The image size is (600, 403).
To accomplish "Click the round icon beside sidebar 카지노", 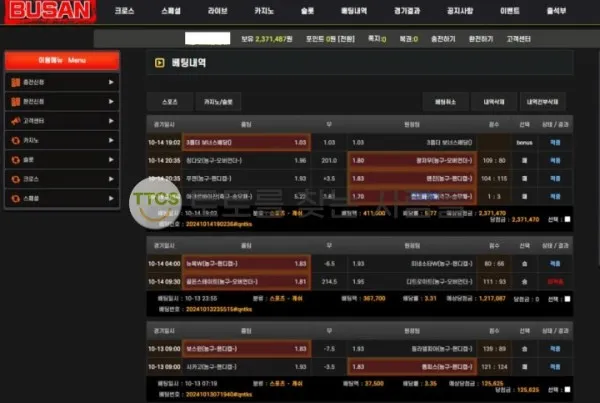I will tap(16, 140).
